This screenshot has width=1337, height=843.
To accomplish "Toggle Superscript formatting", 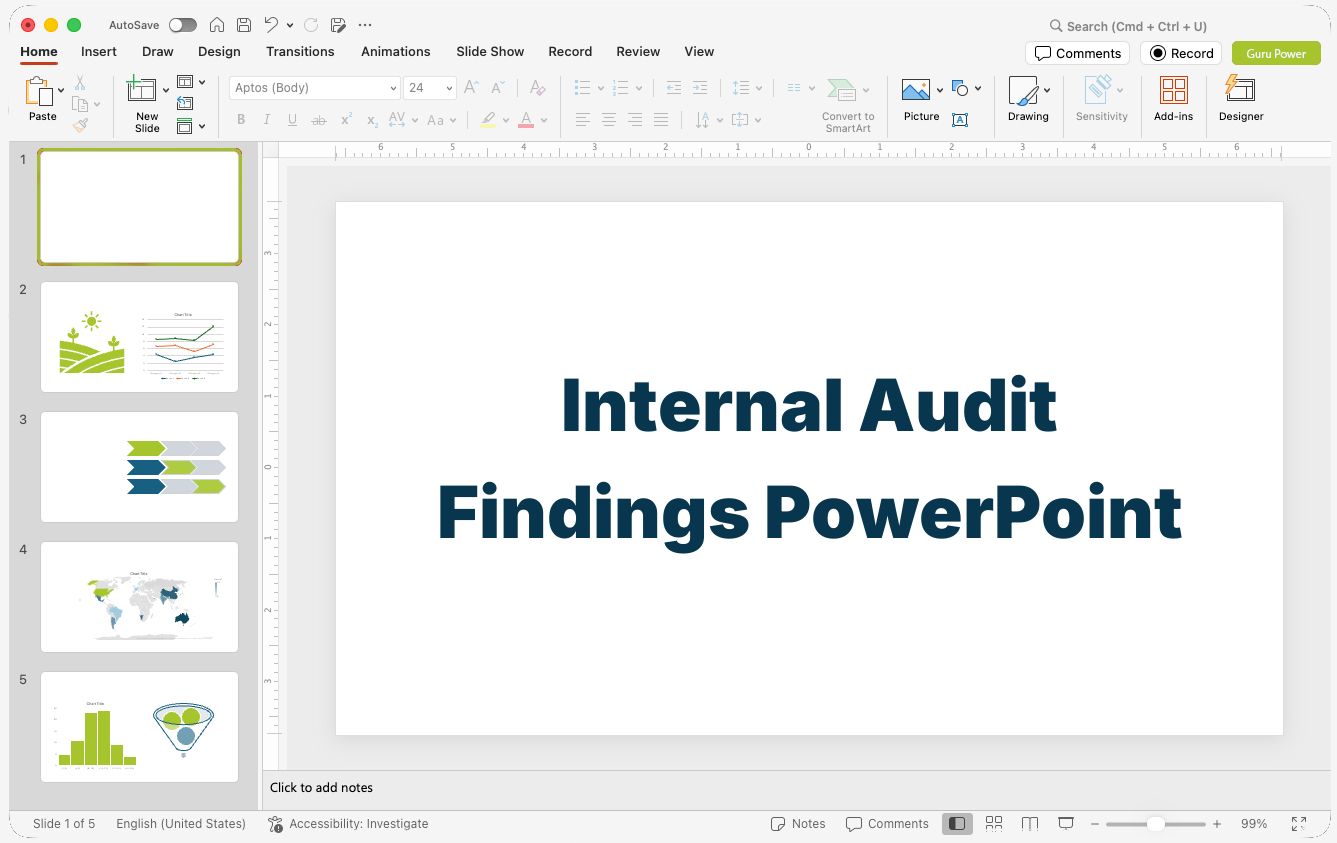I will pos(346,120).
